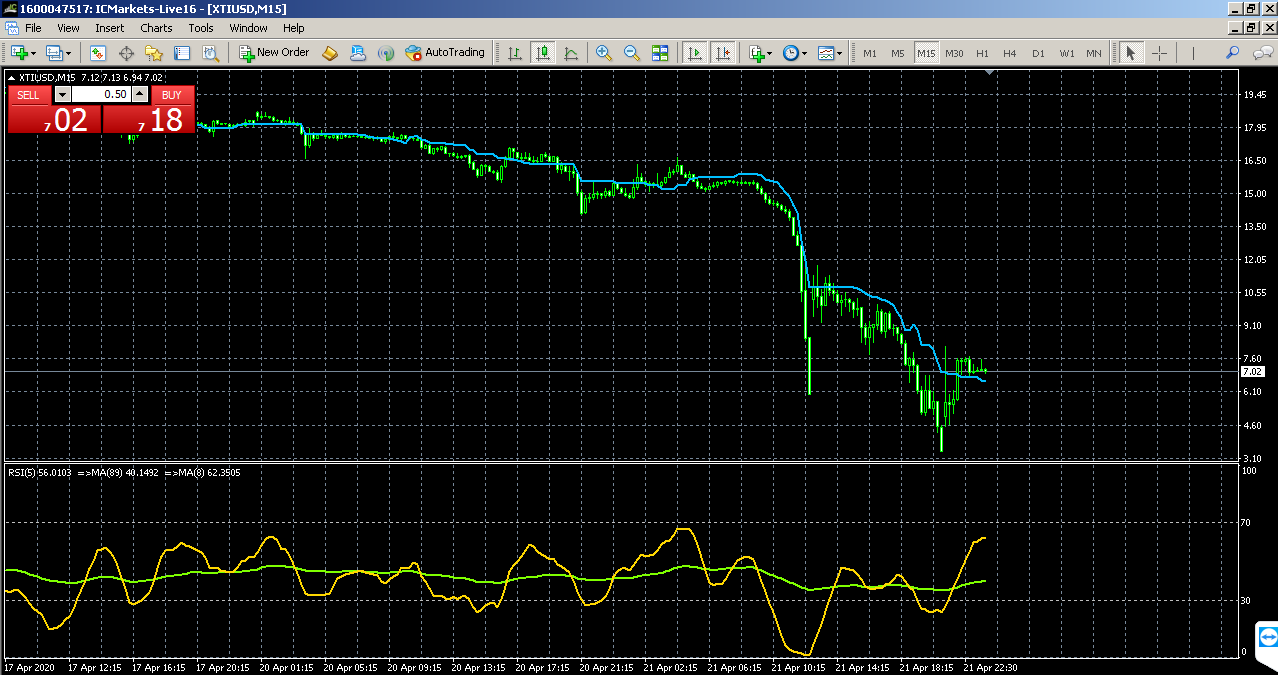The width and height of the screenshot is (1278, 675).
Task: Switch to Line Chart display
Action: point(571,53)
